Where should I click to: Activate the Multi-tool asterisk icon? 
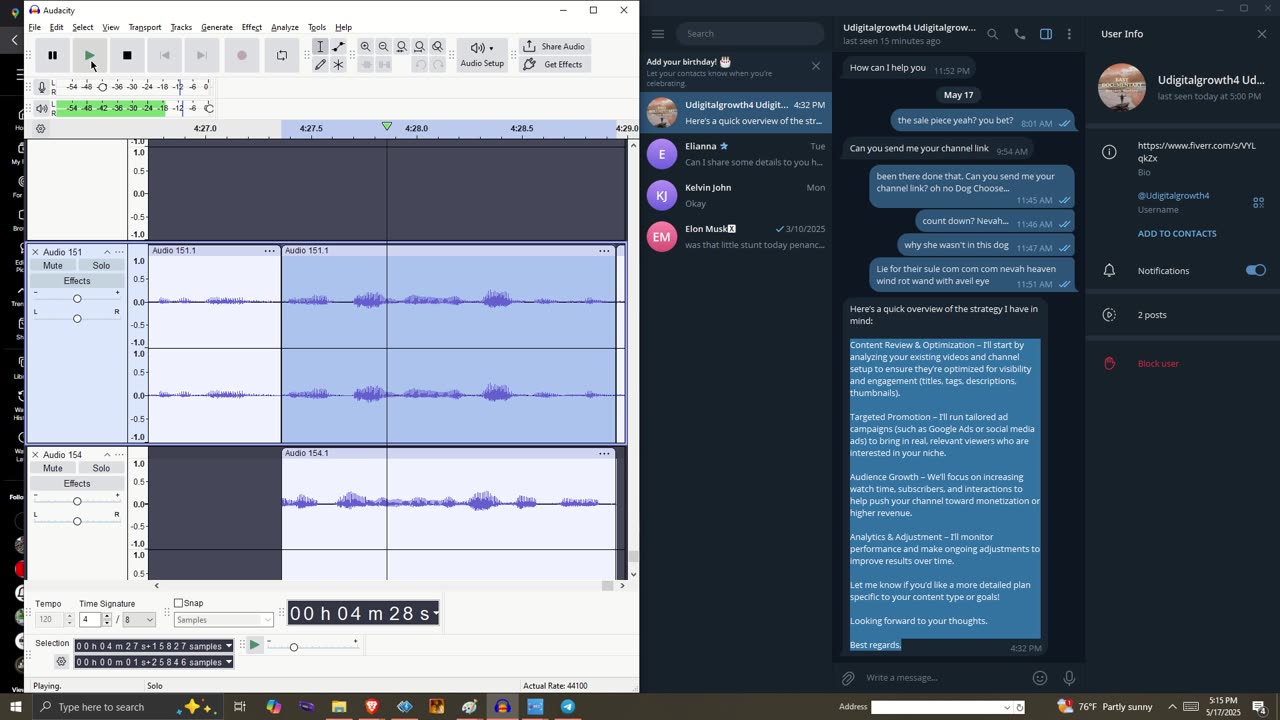click(x=338, y=65)
